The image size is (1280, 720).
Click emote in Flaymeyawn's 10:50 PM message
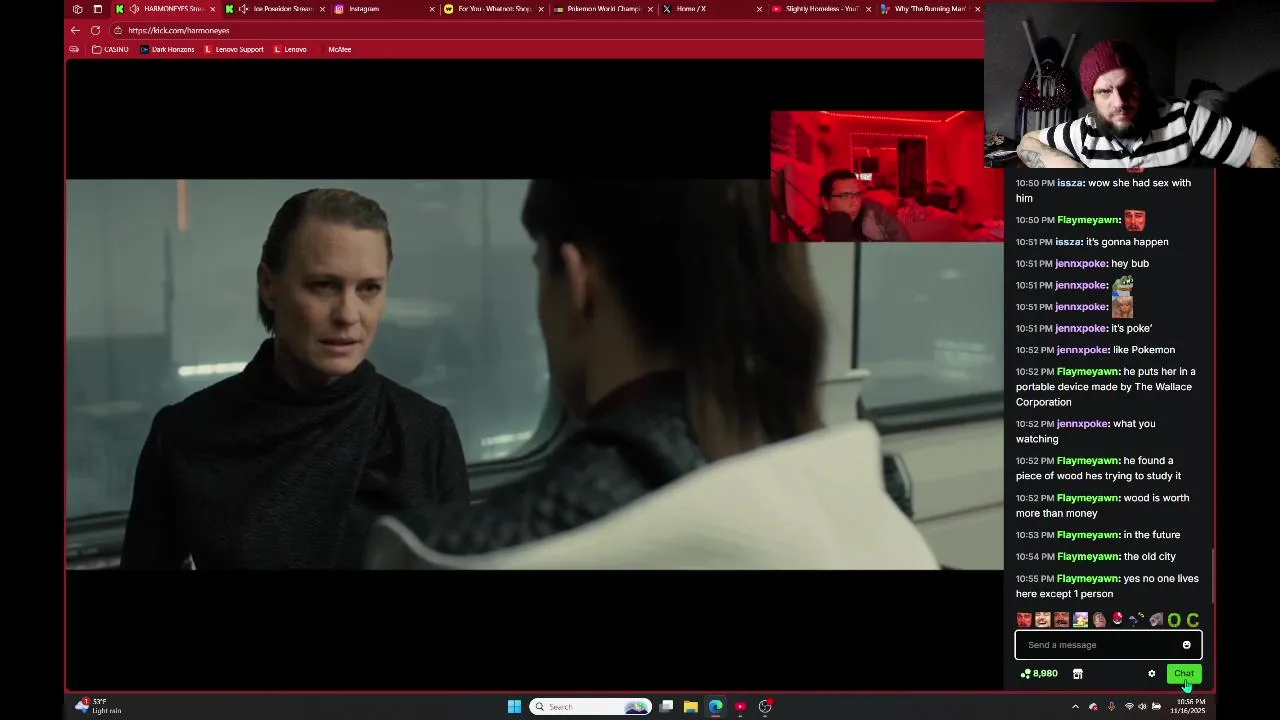[x=1134, y=220]
